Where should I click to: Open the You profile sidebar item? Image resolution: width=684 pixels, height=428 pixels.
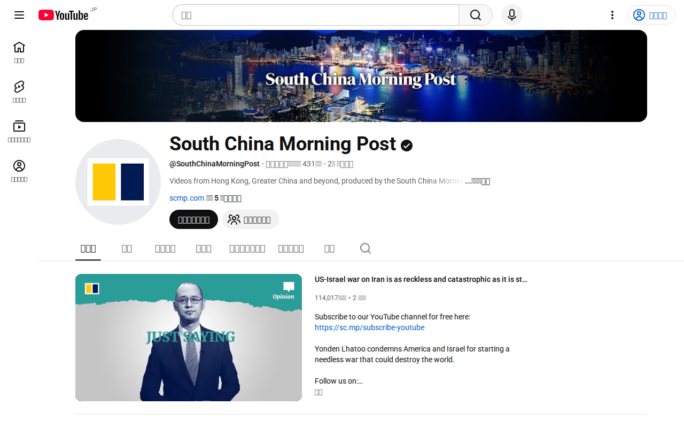[19, 171]
